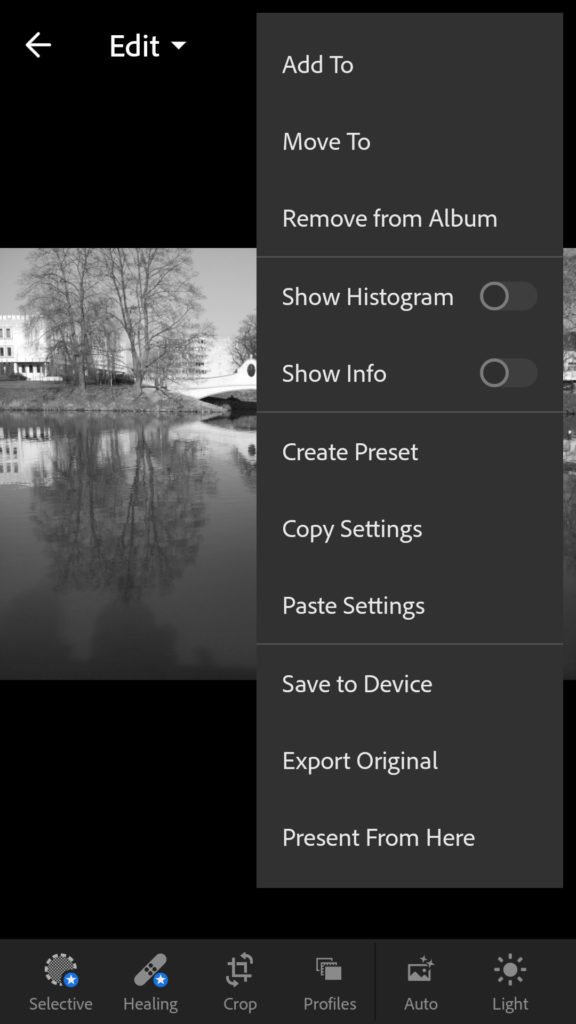Enable the Show Histogram switch
Screen dimensions: 576x1024
coord(509,296)
